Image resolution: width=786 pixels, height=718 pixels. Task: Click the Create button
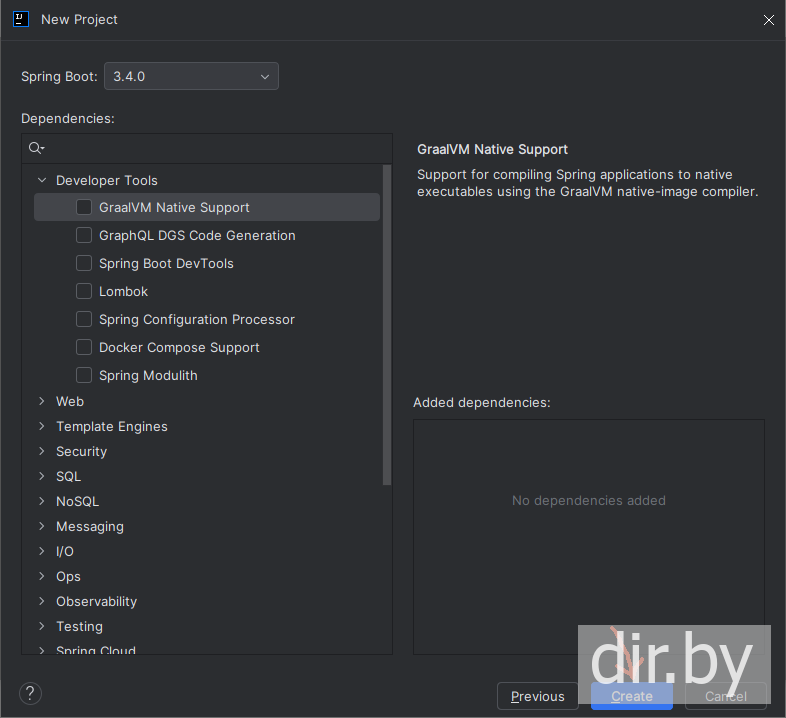[632, 696]
